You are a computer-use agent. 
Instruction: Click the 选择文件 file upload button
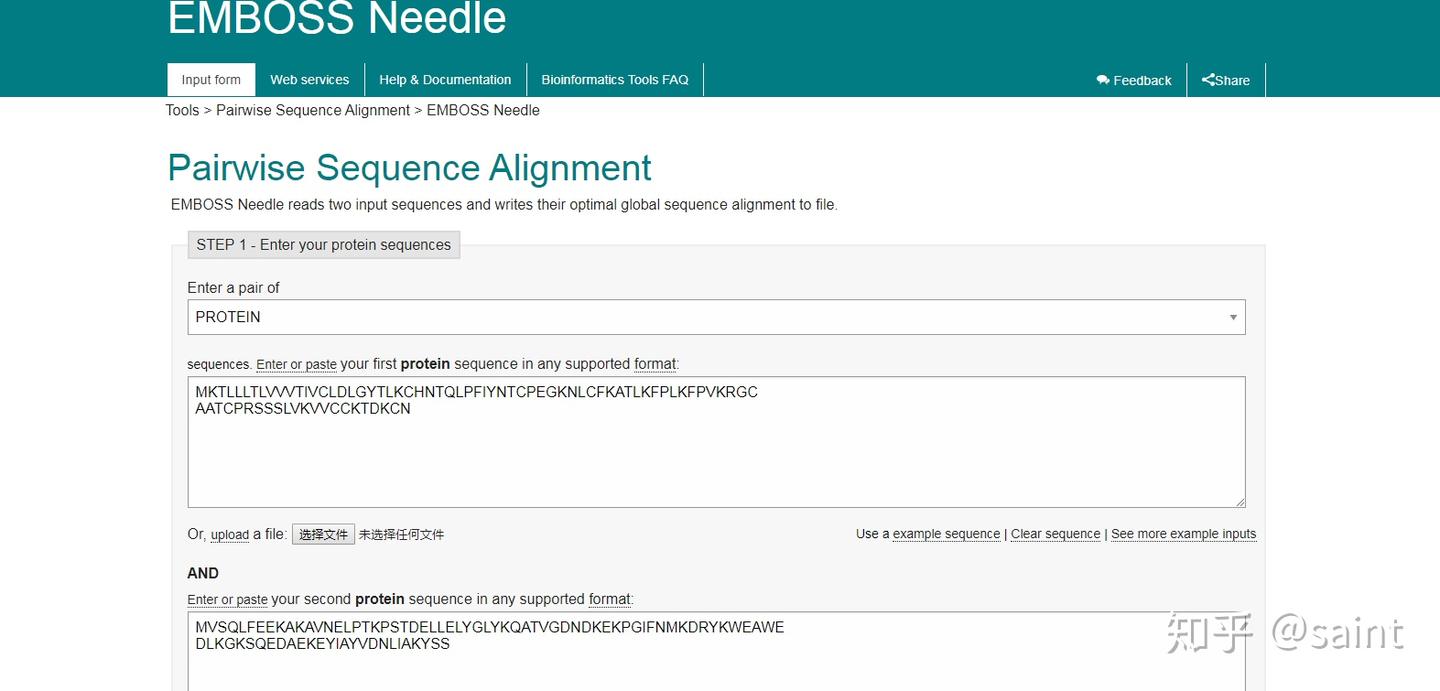(x=322, y=534)
